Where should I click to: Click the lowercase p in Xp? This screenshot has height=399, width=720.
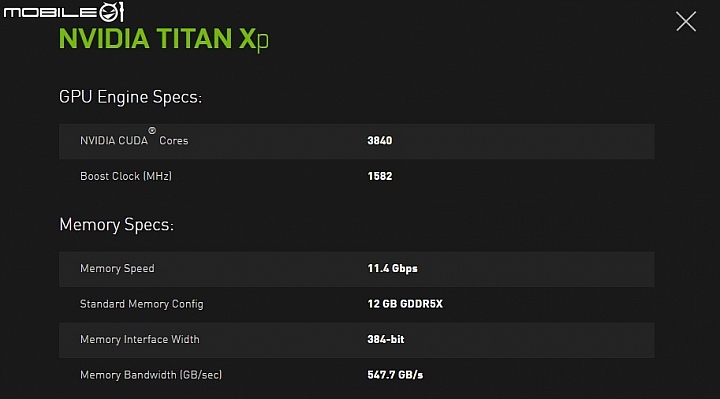pos(263,42)
